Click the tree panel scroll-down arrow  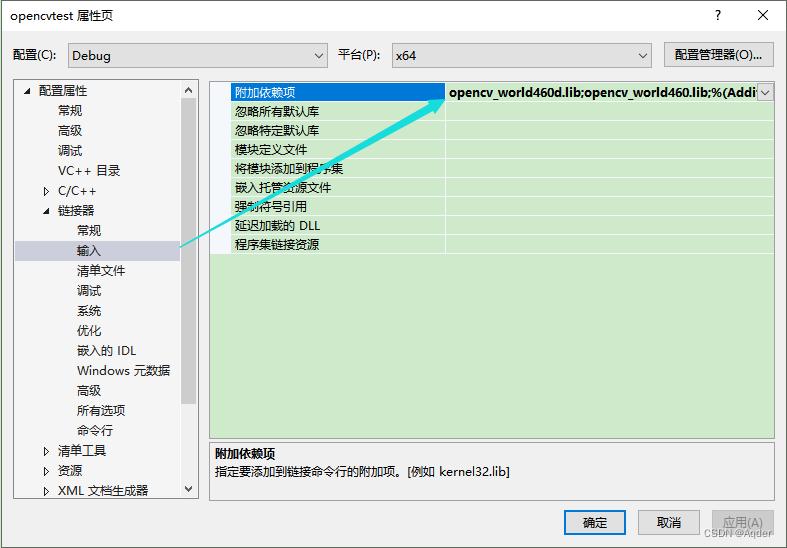189,489
